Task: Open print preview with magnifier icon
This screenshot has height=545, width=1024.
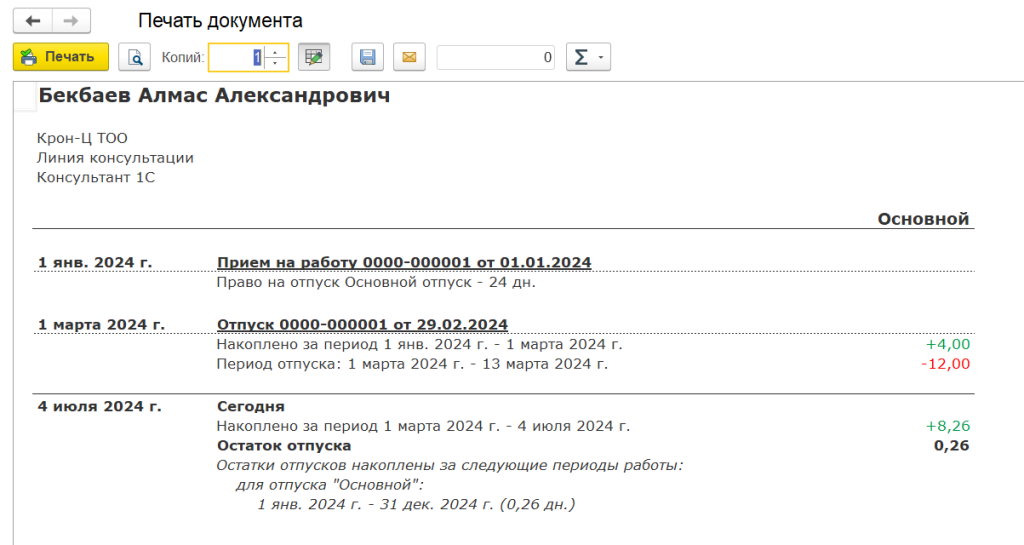Action: coord(134,57)
